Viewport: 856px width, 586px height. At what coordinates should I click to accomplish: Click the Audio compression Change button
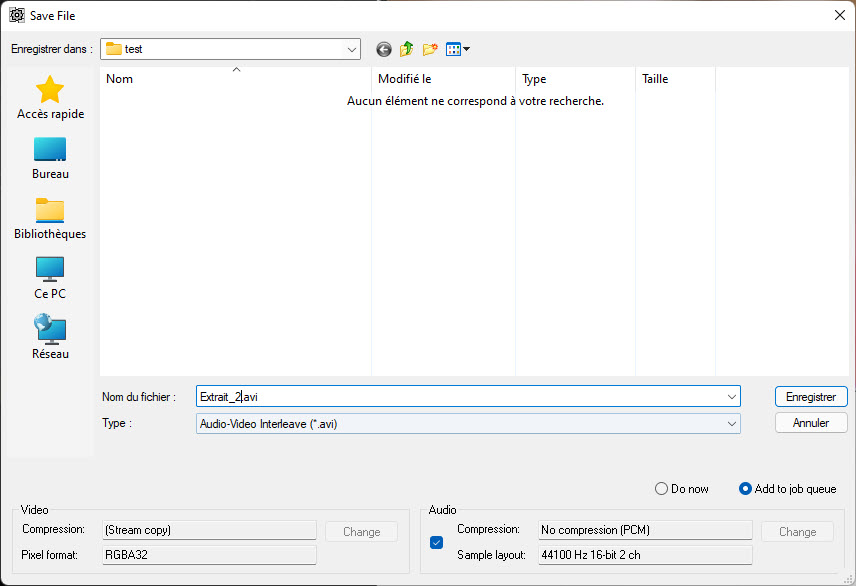[797, 532]
